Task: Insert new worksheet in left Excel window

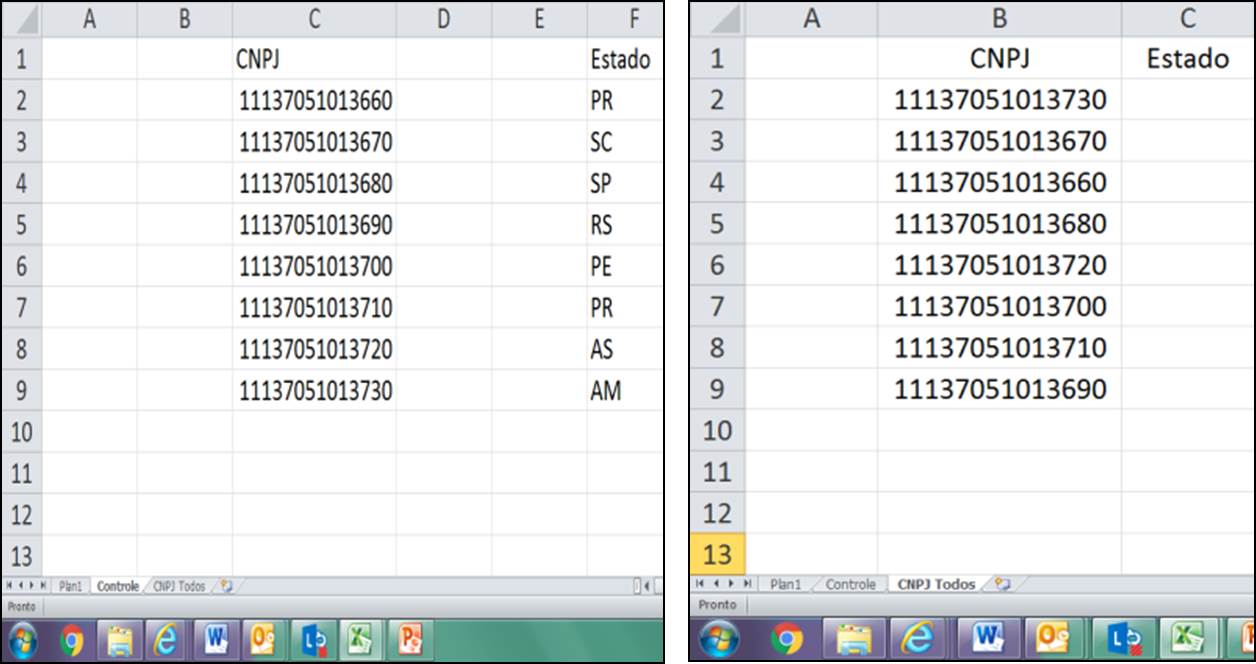Action: (x=226, y=586)
